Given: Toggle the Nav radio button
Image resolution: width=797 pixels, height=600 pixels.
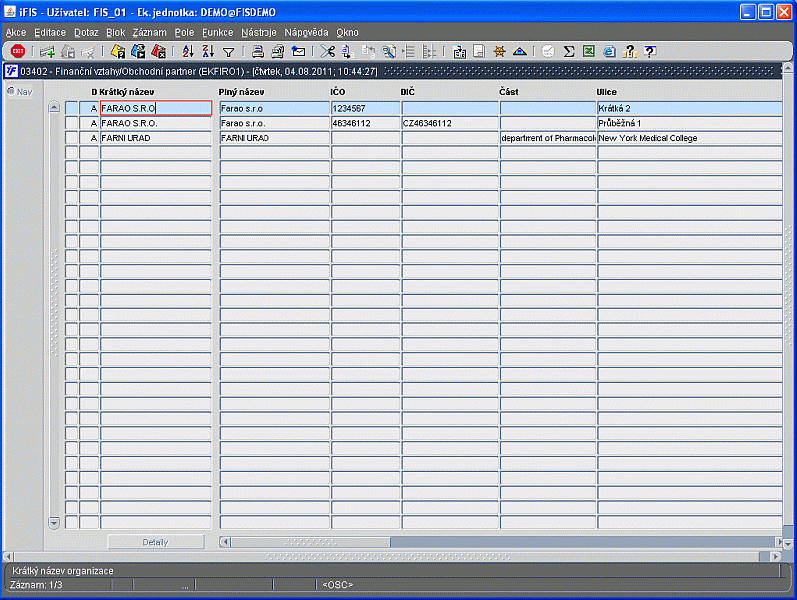Looking at the screenshot, I should click(x=11, y=92).
